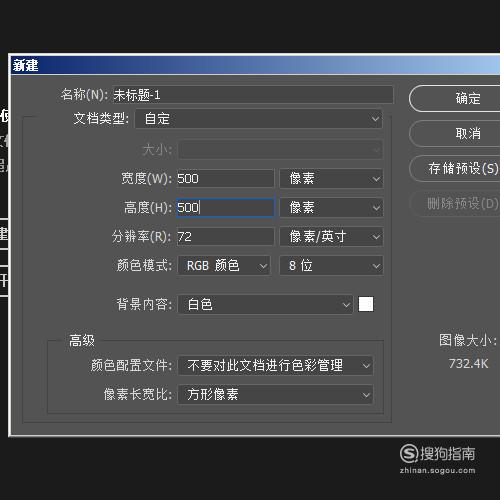Open the 颜色配置文件 dropdown
The height and width of the screenshot is (500, 500).
coord(275,365)
